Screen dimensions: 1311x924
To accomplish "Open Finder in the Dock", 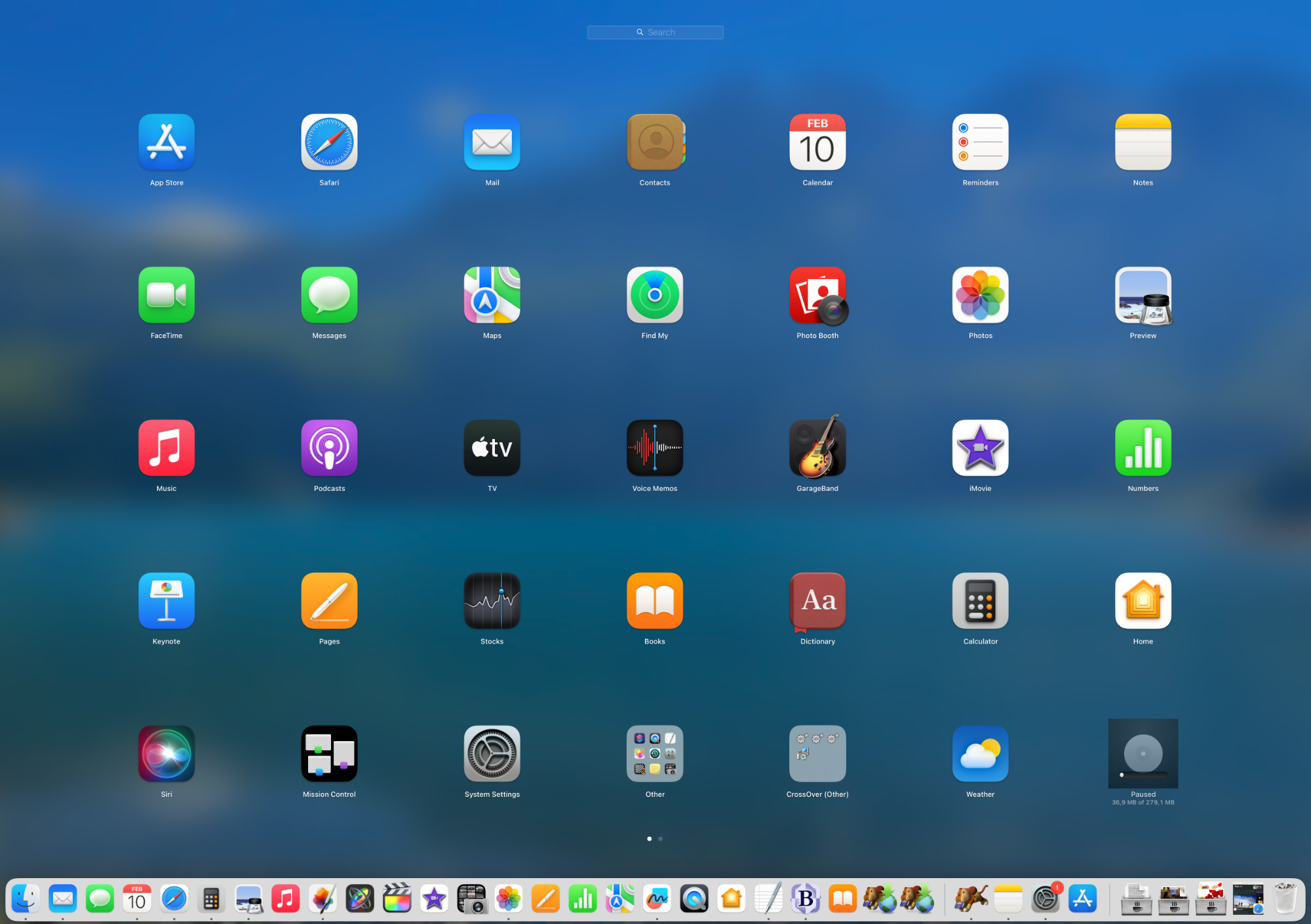I will tap(26, 899).
